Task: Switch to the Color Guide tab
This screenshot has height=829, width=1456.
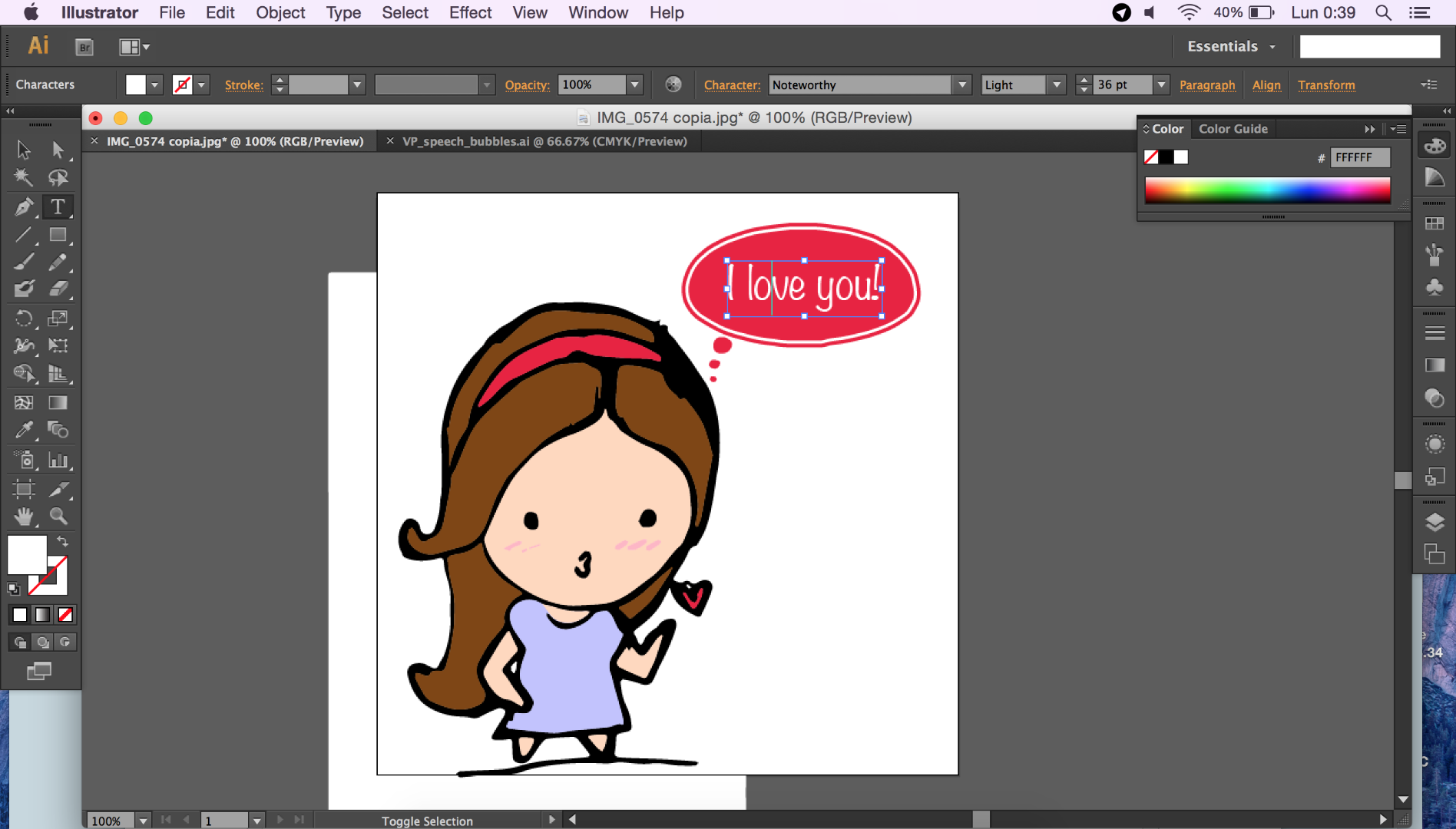Action: click(1233, 129)
